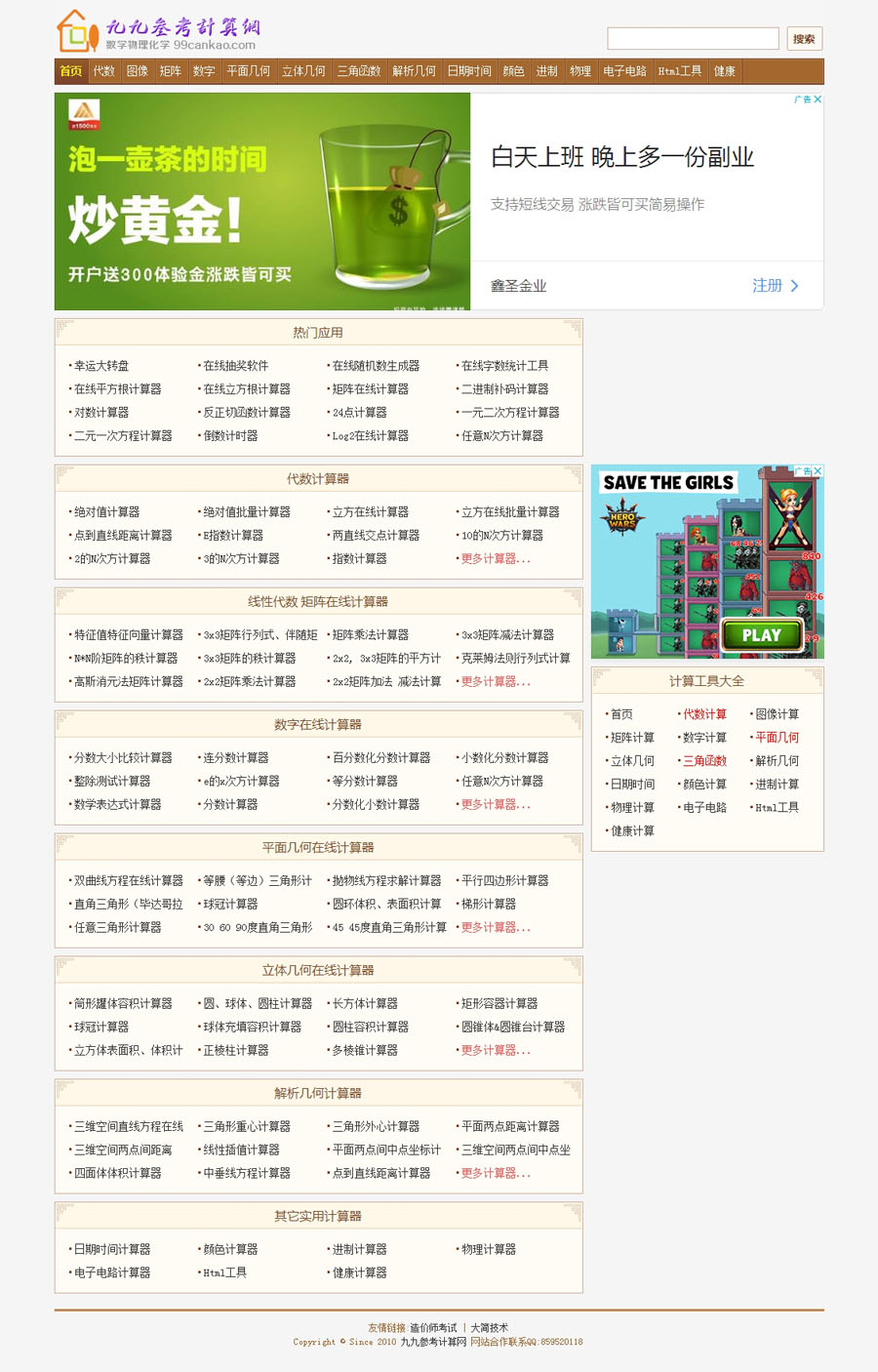Expand 更多计算器 under 平面几何在线计算器
878x1372 pixels.
pyautogui.click(x=496, y=928)
